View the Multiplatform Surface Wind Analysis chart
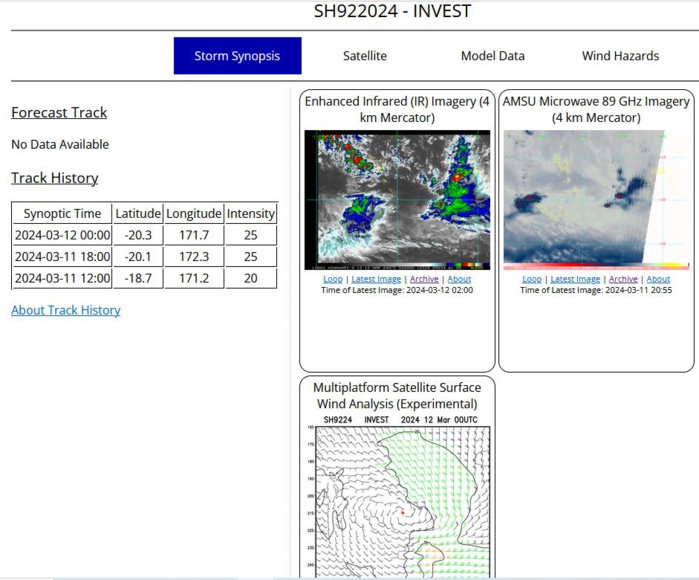The height and width of the screenshot is (580, 699). coord(397,495)
